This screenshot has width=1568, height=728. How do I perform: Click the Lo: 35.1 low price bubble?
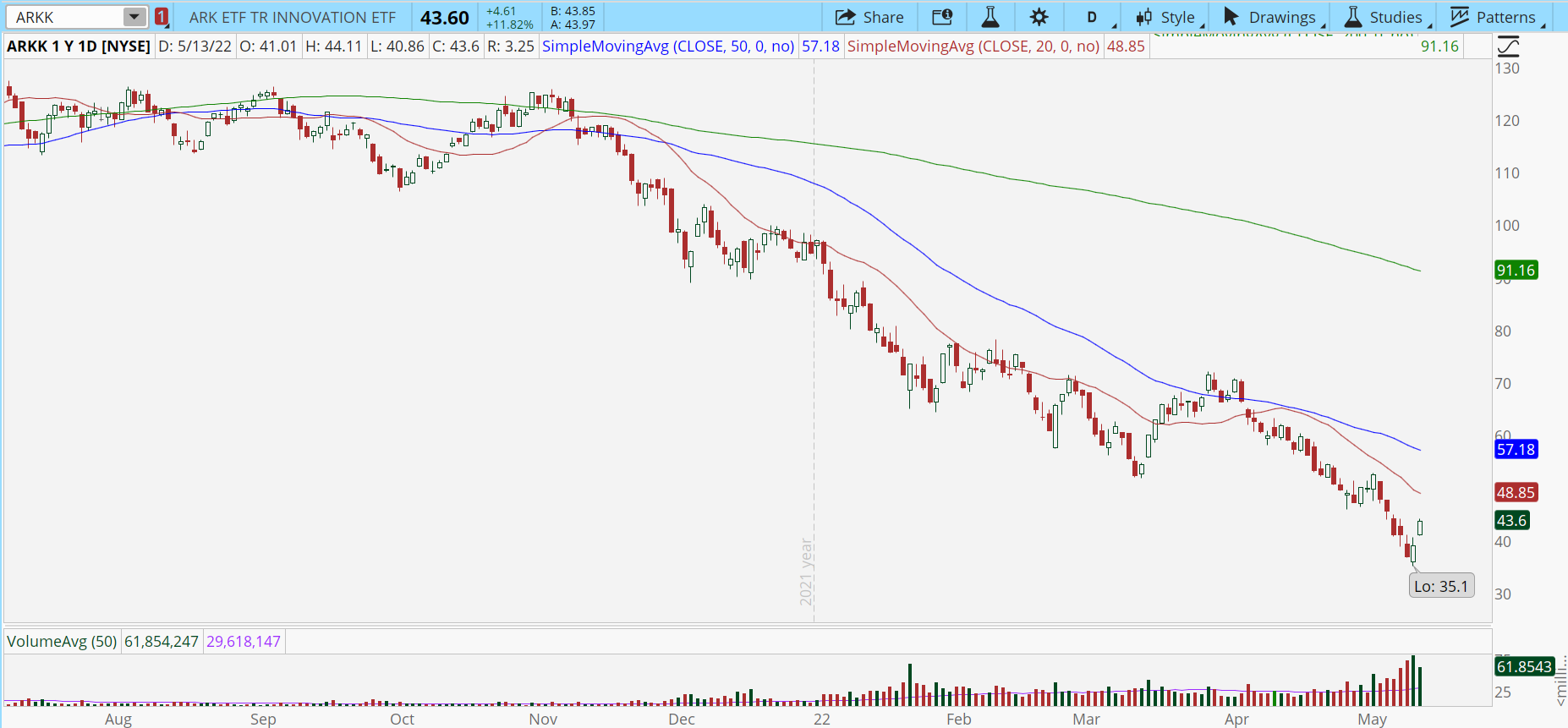click(x=1441, y=586)
